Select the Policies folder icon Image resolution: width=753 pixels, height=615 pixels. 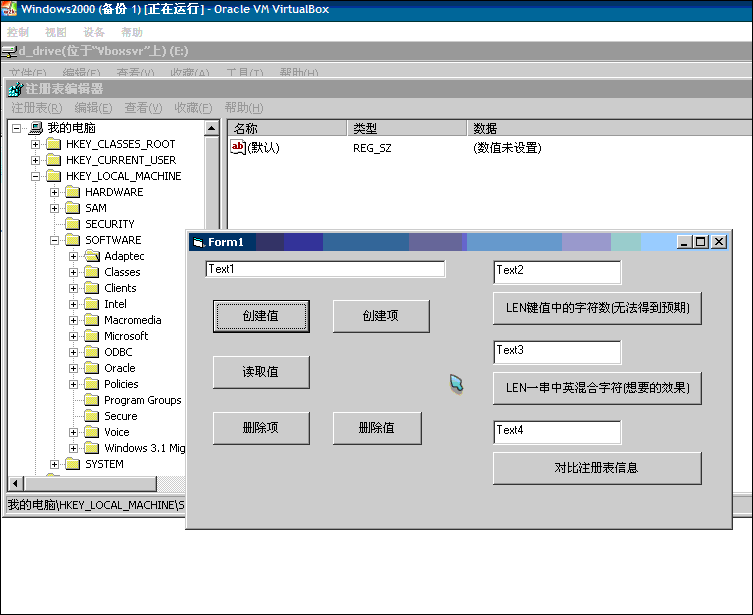point(92,384)
